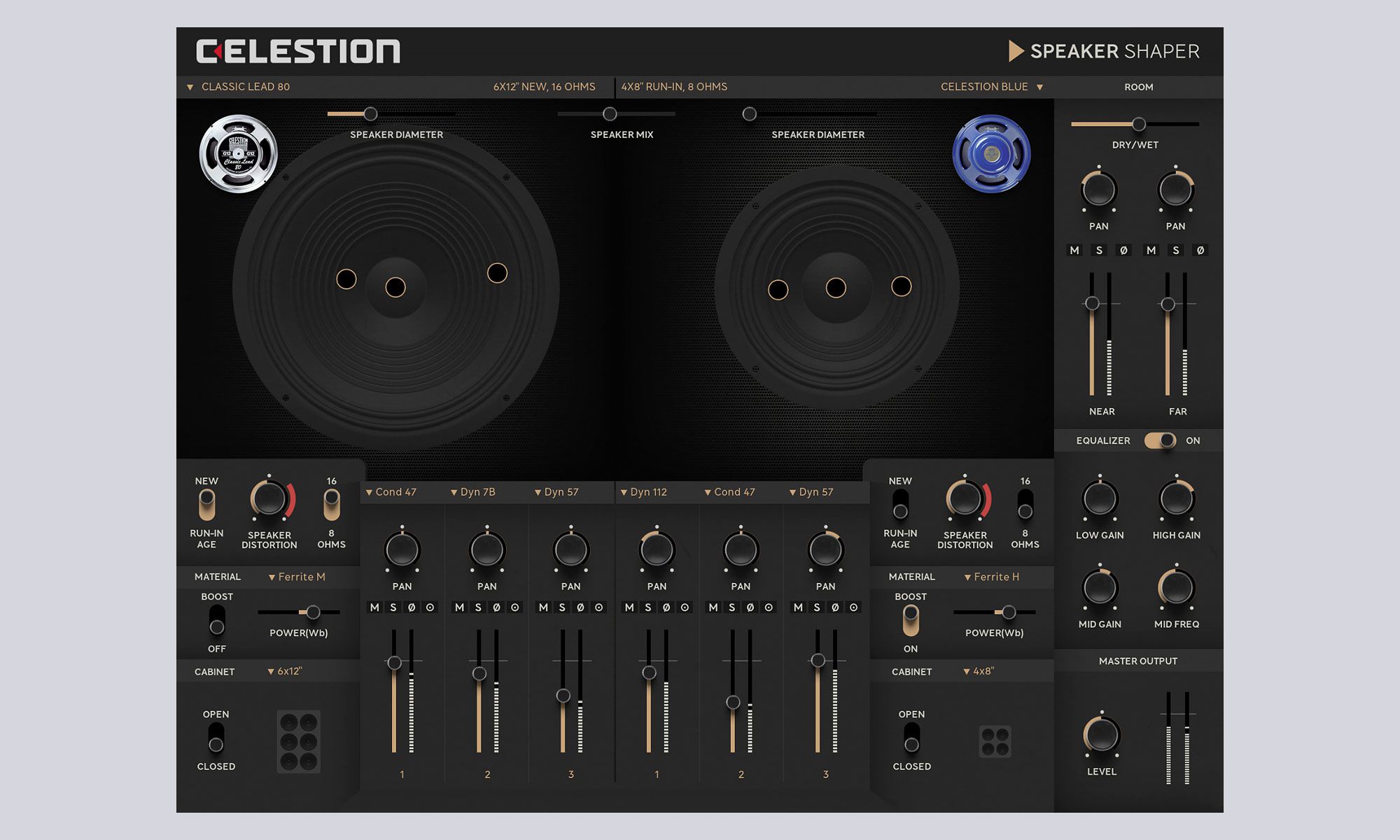Click the Near room fader handle

coord(1092,304)
